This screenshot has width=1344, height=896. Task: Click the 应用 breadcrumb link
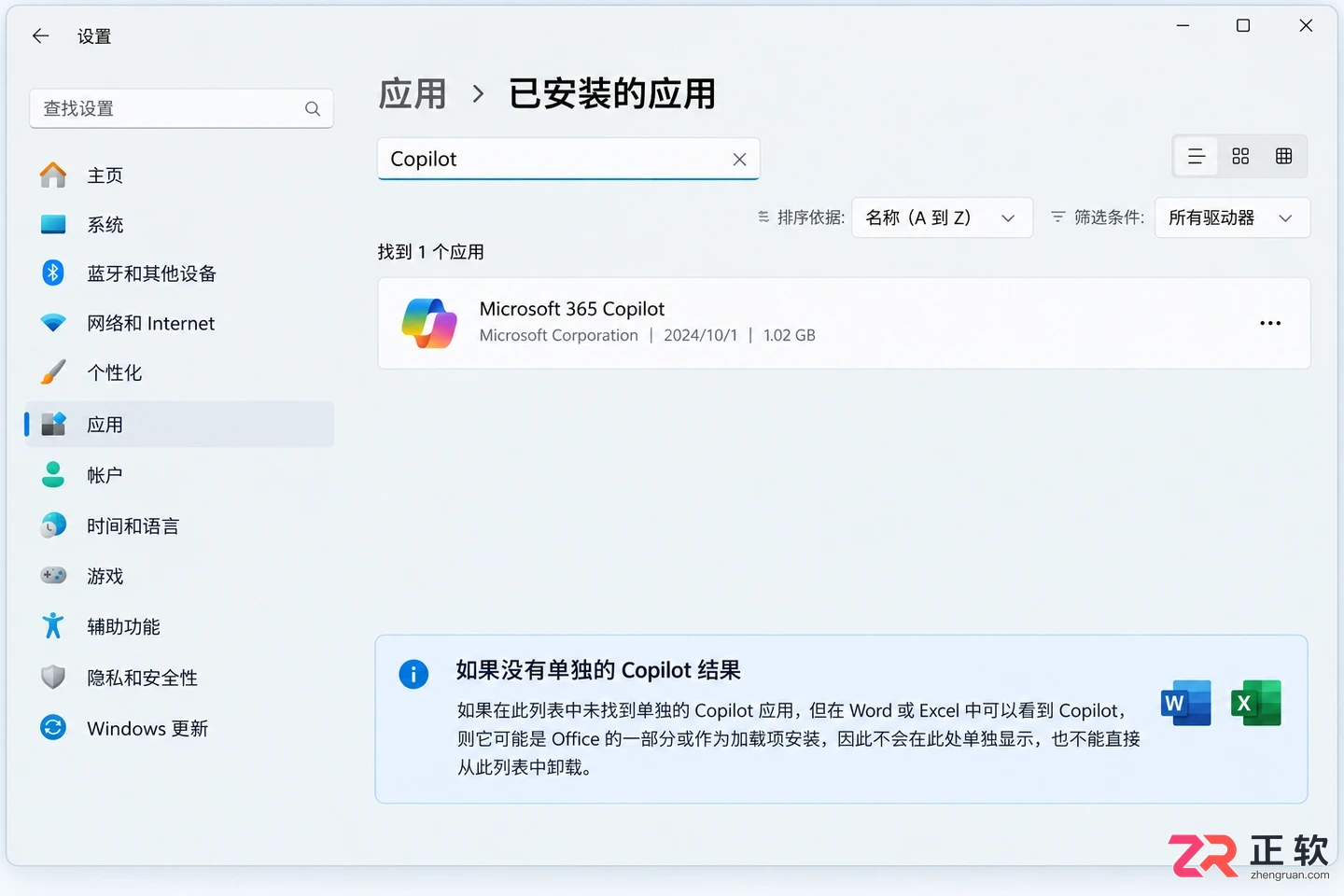tap(413, 94)
